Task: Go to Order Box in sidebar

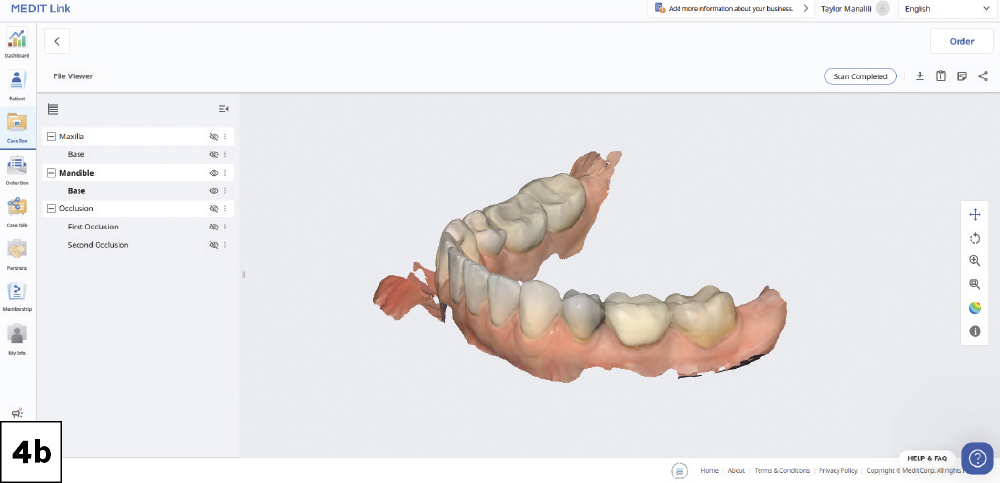Action: click(17, 169)
